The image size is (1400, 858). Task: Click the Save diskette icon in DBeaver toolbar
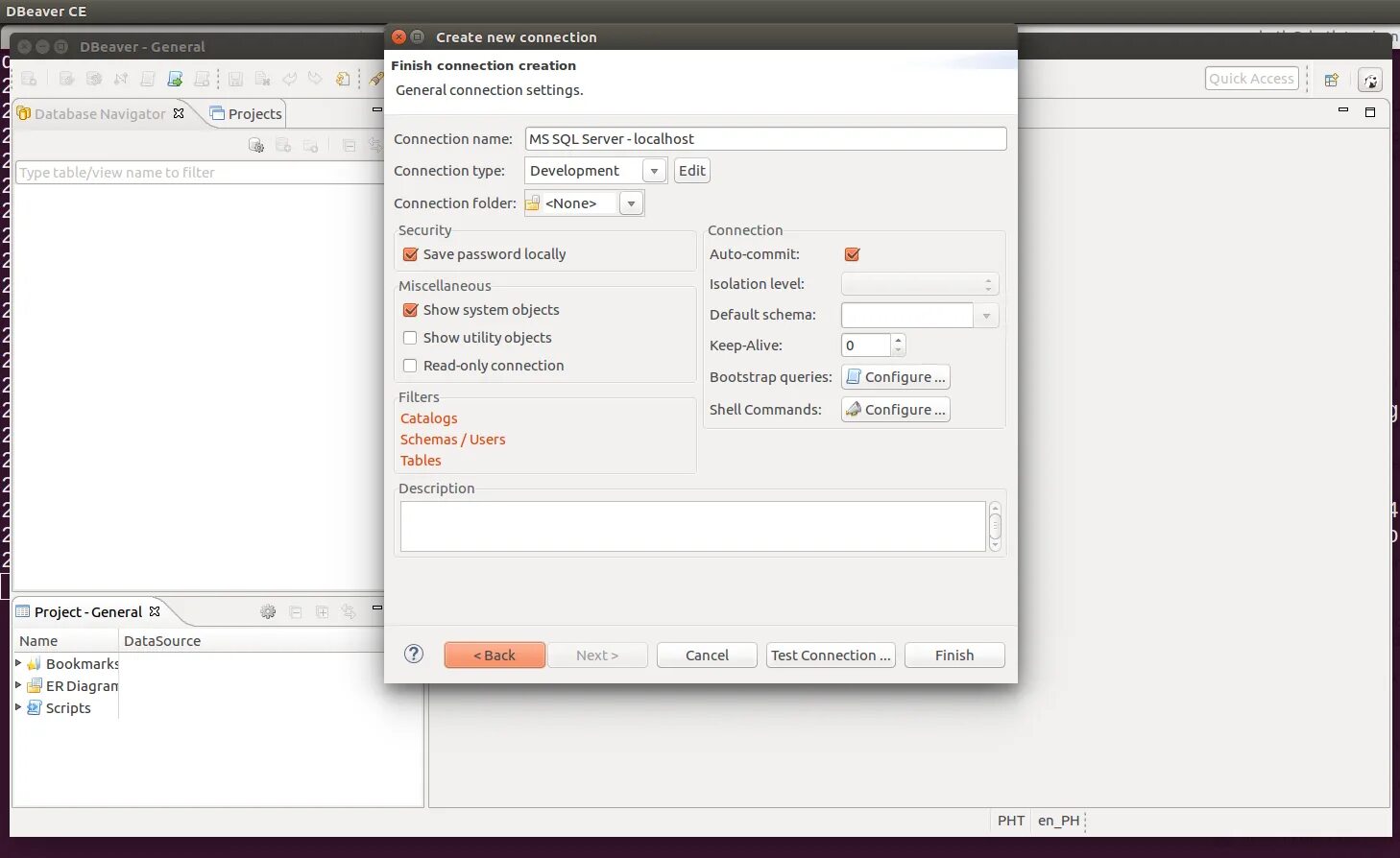pyautogui.click(x=235, y=79)
